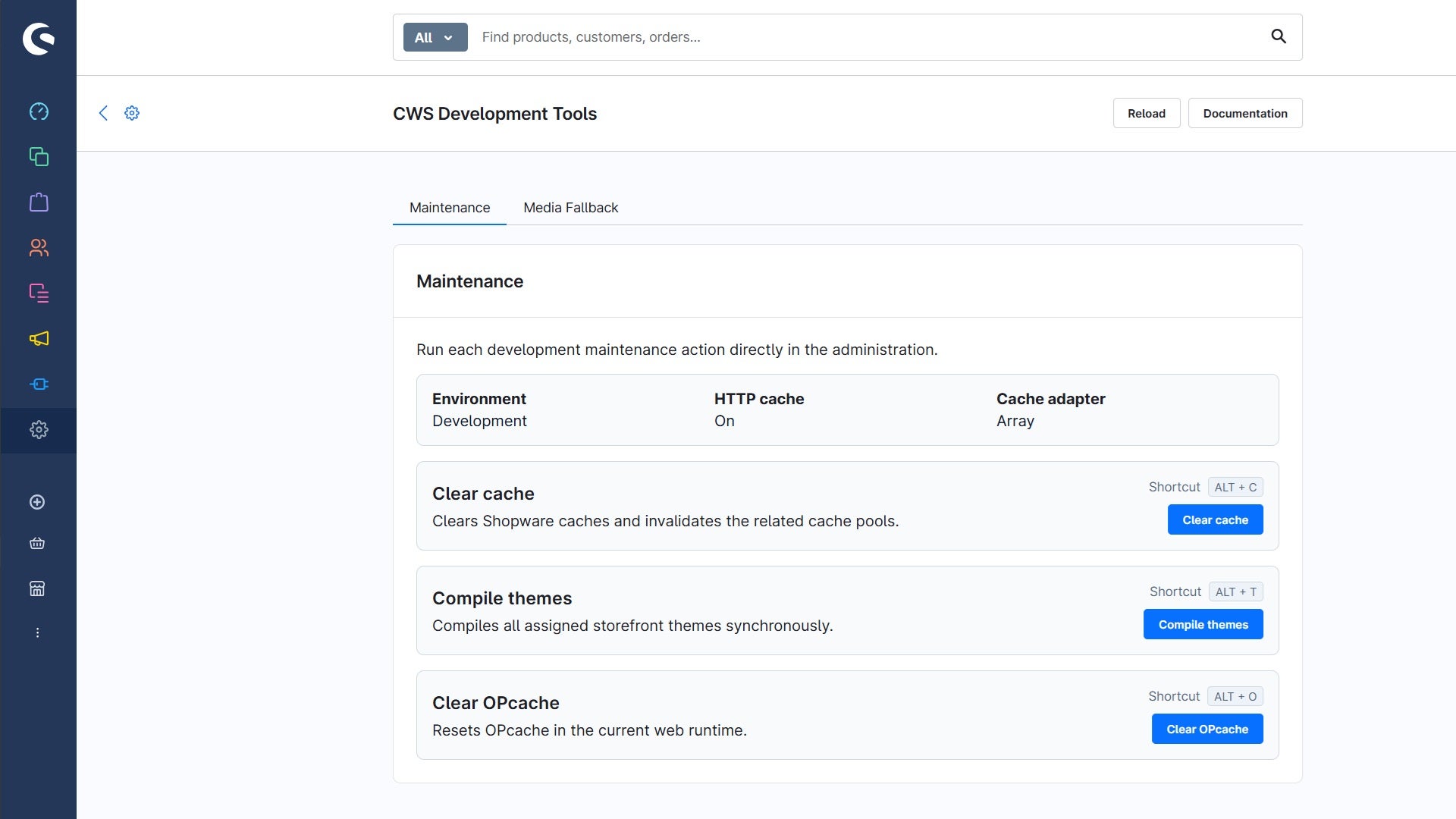Open the Customers people icon
The width and height of the screenshot is (1456, 819).
39,248
